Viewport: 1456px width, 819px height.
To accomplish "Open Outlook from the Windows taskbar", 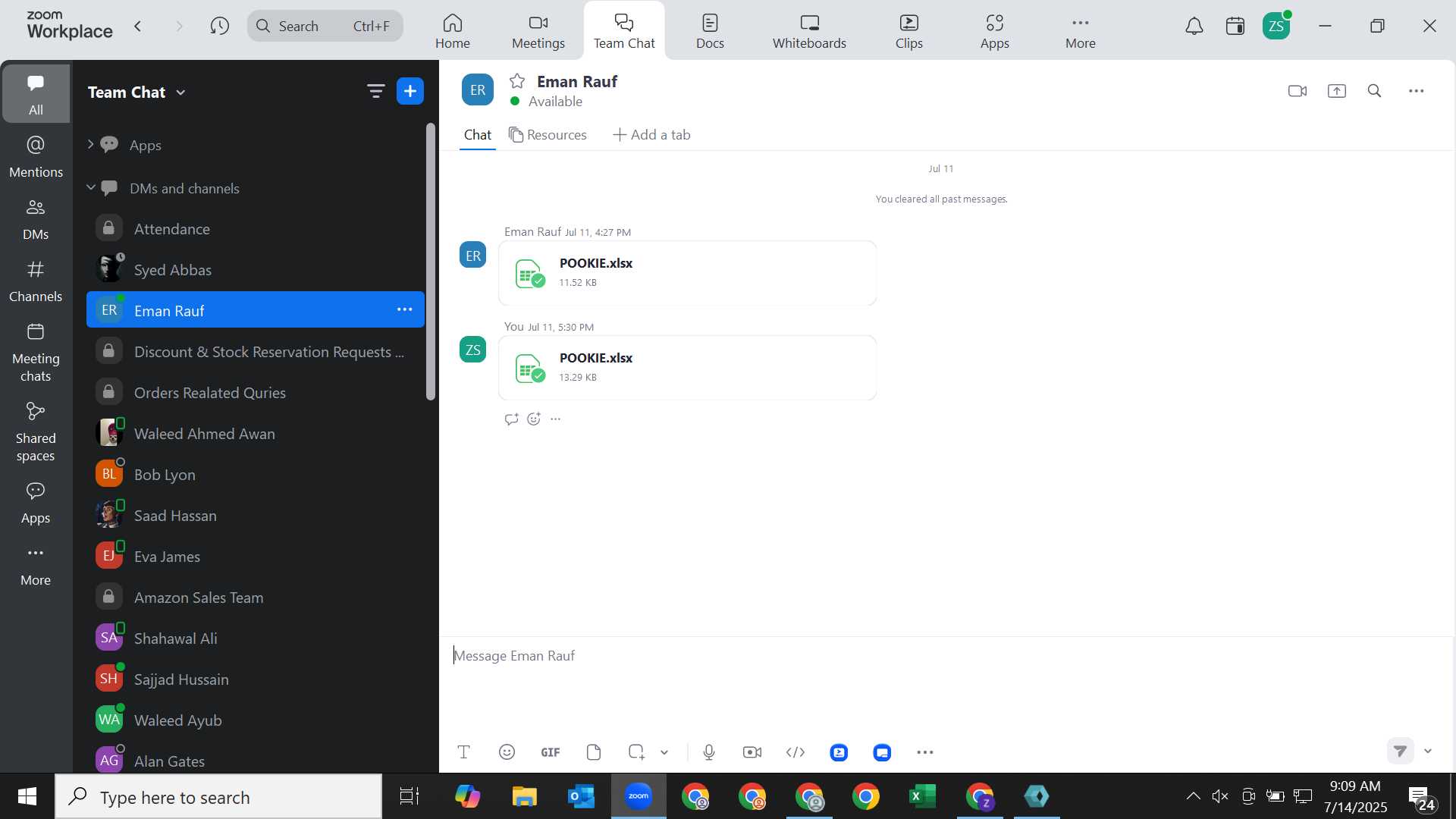I will point(582,796).
